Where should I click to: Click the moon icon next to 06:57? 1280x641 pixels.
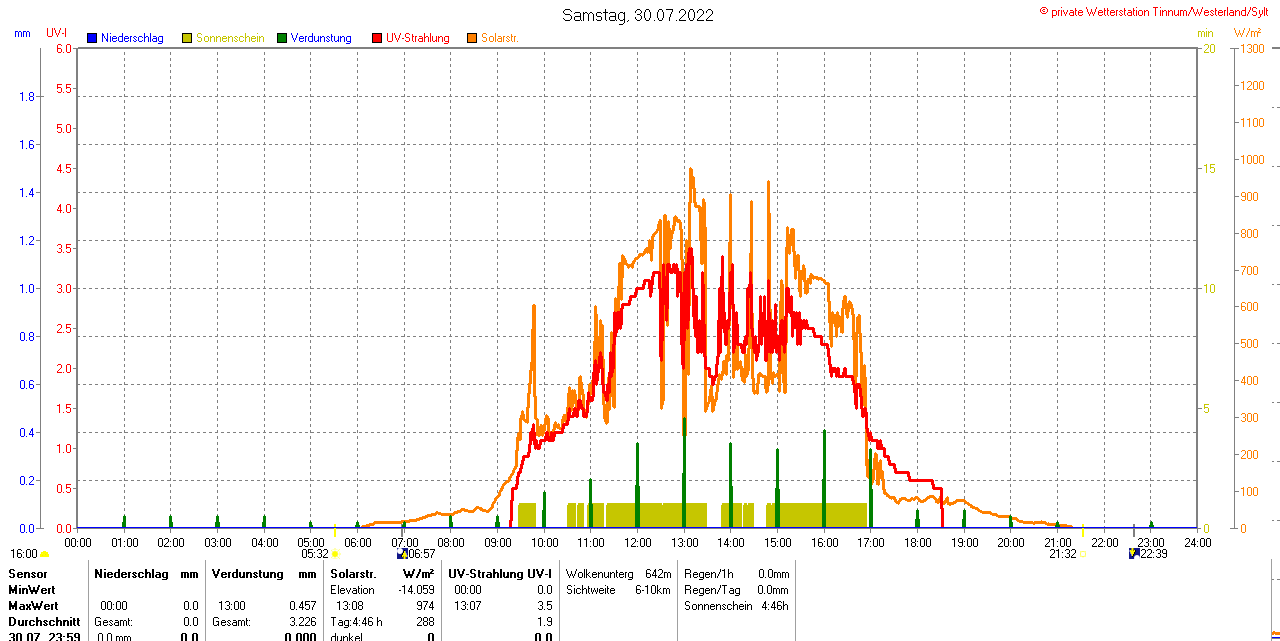pos(402,554)
